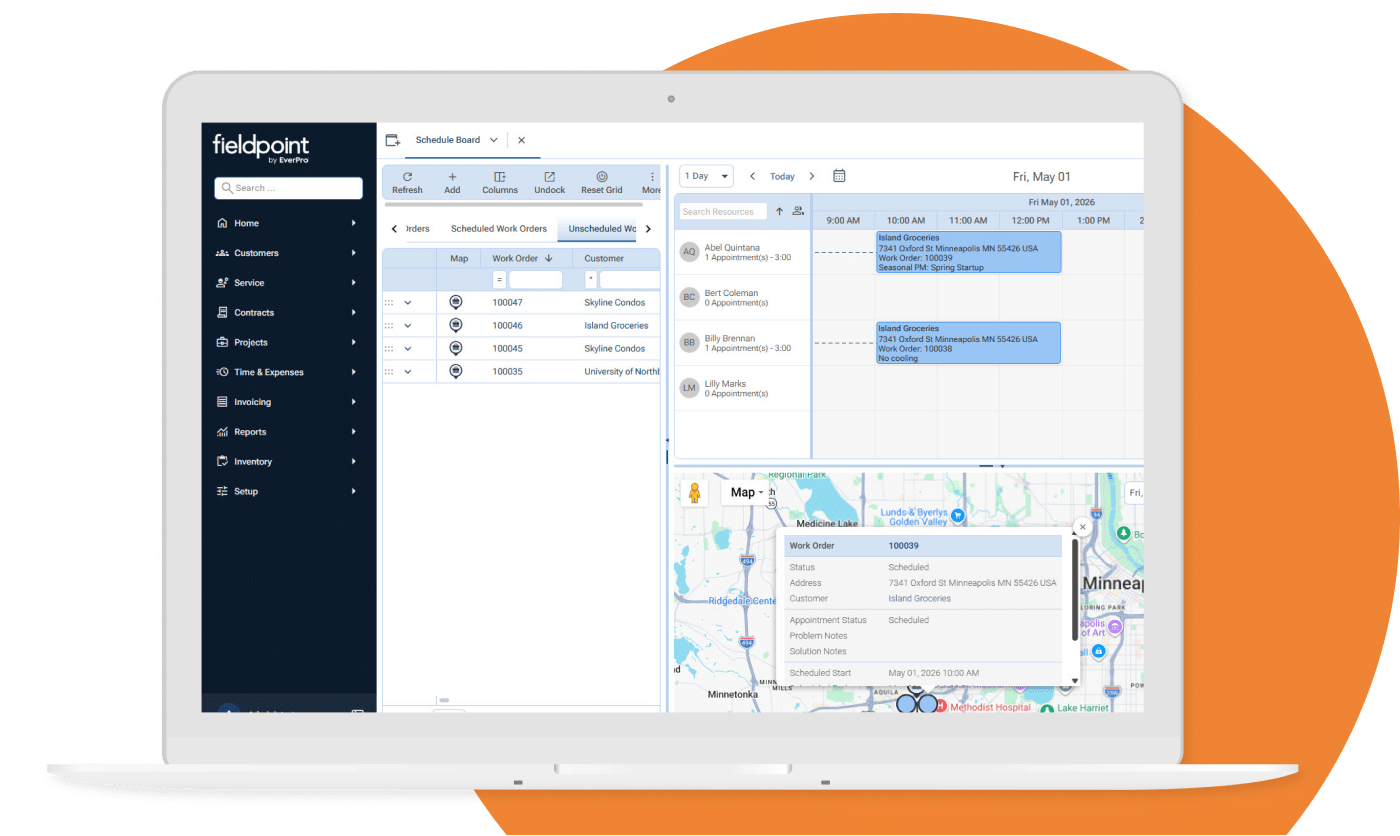Show work order 100035 on the map

[x=456, y=371]
